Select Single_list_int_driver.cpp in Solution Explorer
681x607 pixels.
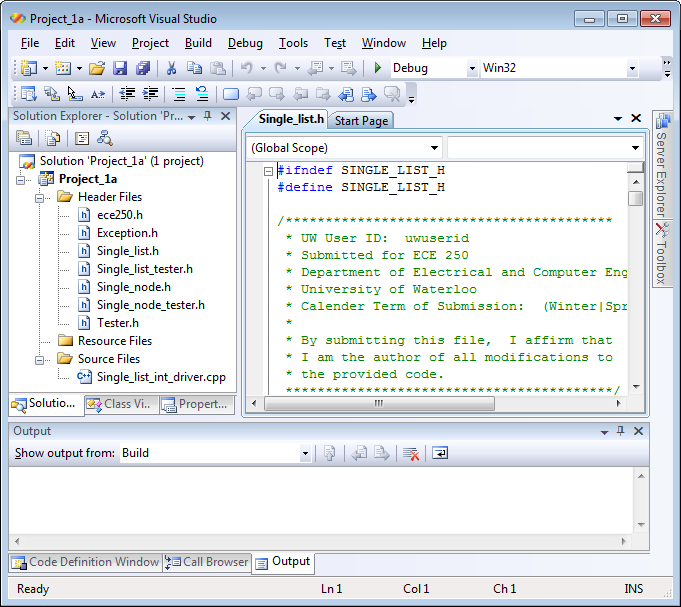tap(161, 377)
